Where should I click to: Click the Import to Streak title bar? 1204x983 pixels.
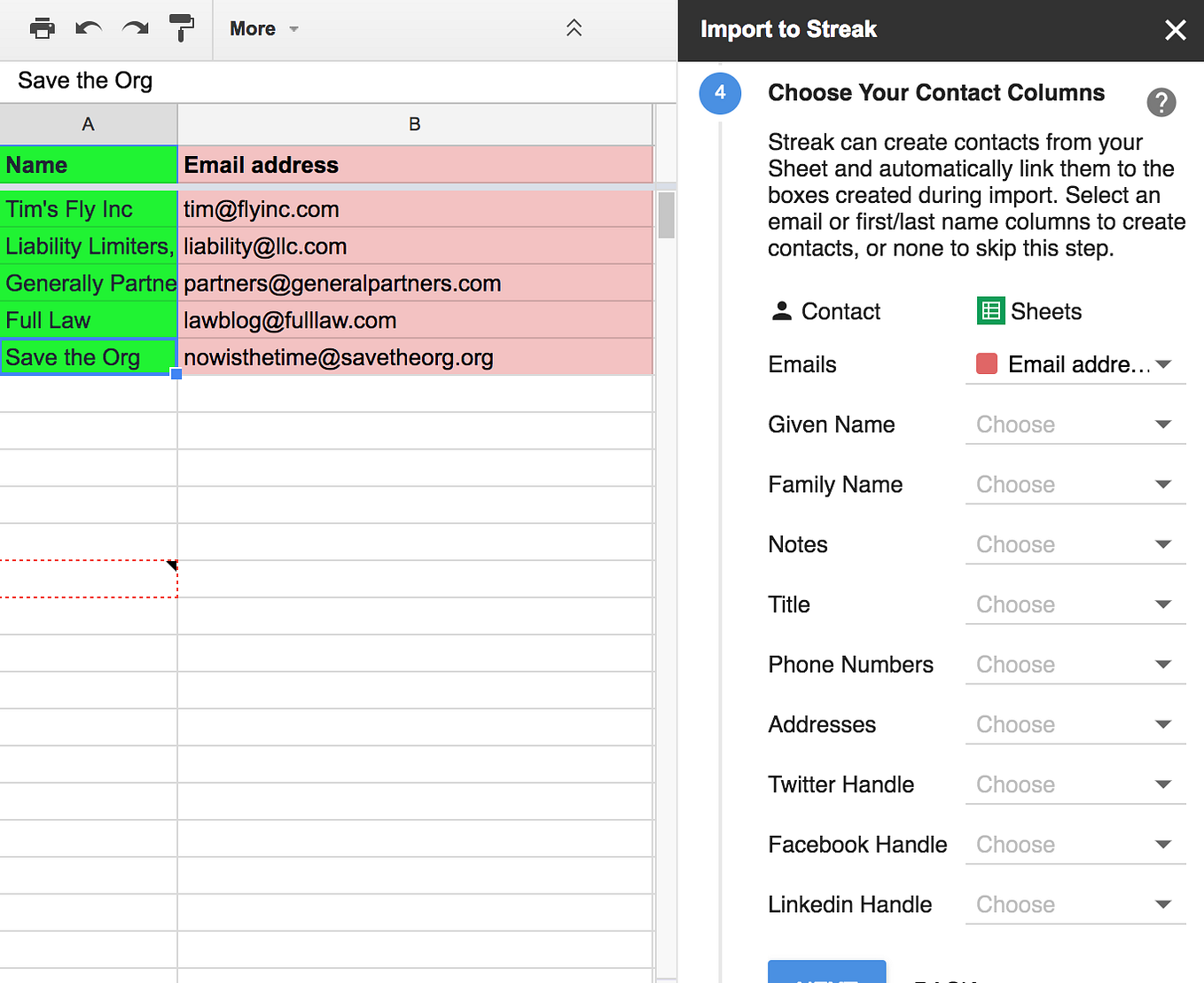coord(787,29)
